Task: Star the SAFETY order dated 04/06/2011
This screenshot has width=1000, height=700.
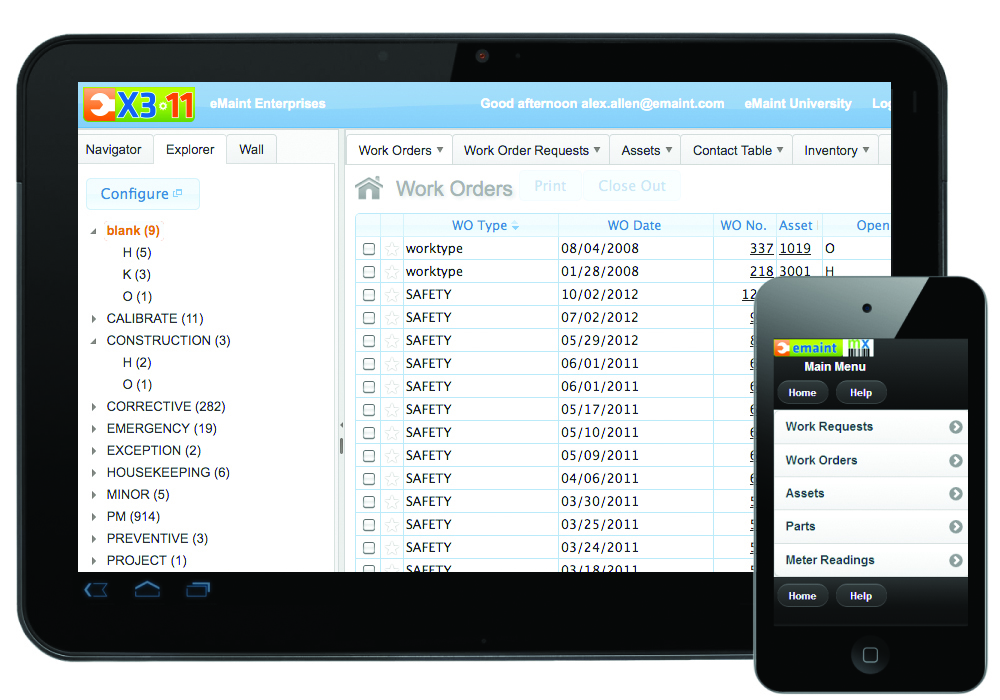Action: [392, 478]
